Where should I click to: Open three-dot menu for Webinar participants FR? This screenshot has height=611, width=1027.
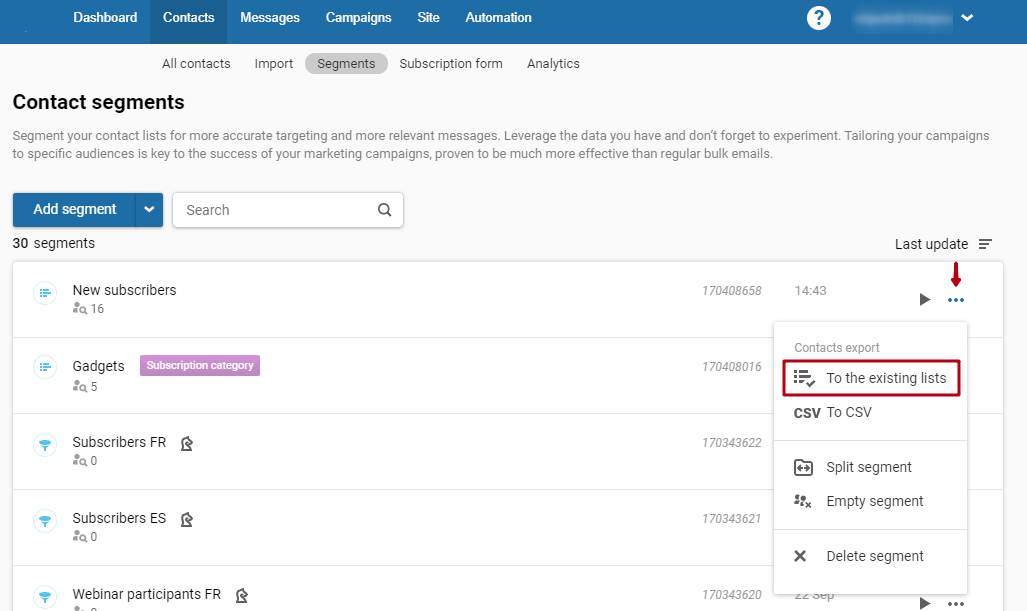coord(956,604)
